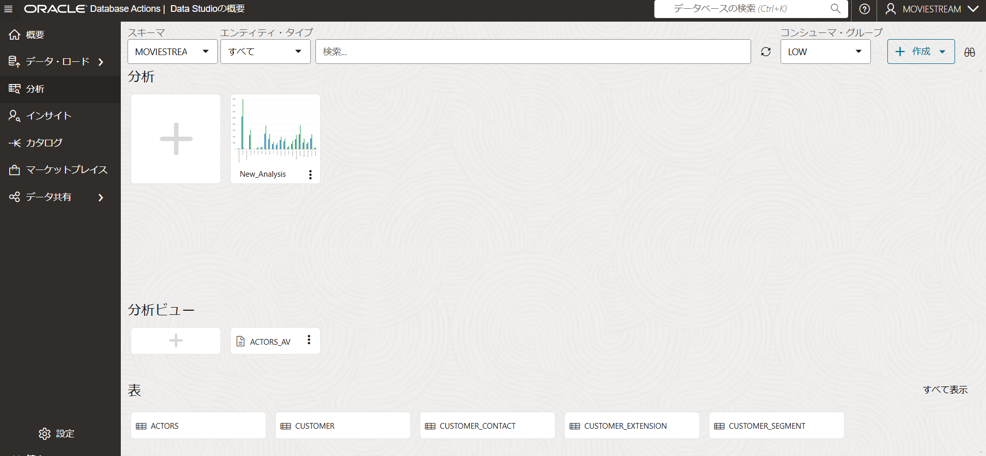This screenshot has height=456, width=986.
Task: Open the ACTORS_AV analytic view
Action: [x=275, y=341]
